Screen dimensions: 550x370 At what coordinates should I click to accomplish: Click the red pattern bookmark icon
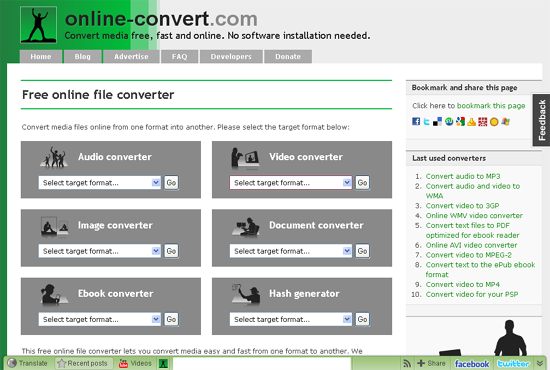click(483, 122)
